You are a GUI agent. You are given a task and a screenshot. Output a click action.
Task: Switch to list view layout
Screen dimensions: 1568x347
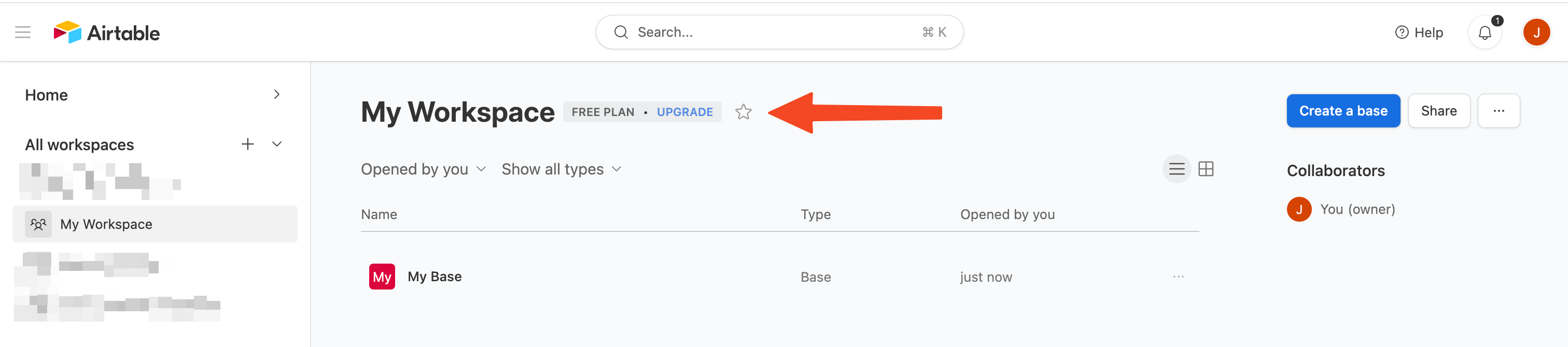(1176, 169)
